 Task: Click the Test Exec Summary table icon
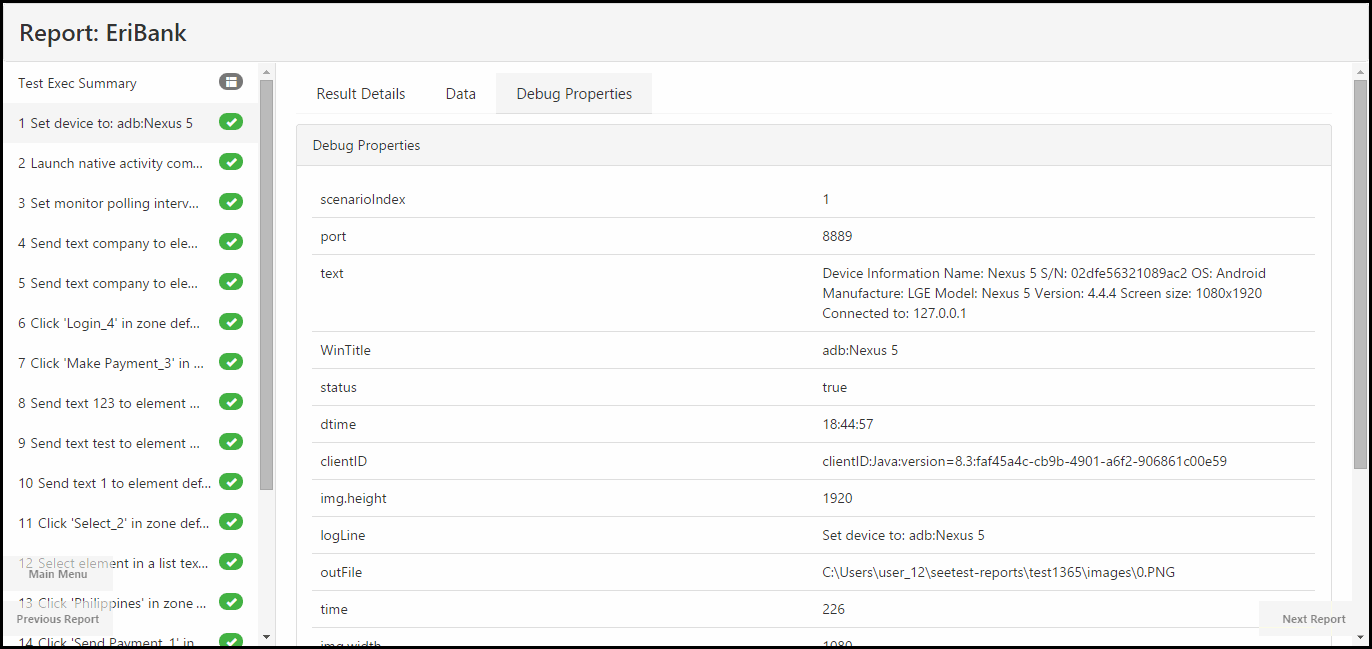[x=231, y=82]
